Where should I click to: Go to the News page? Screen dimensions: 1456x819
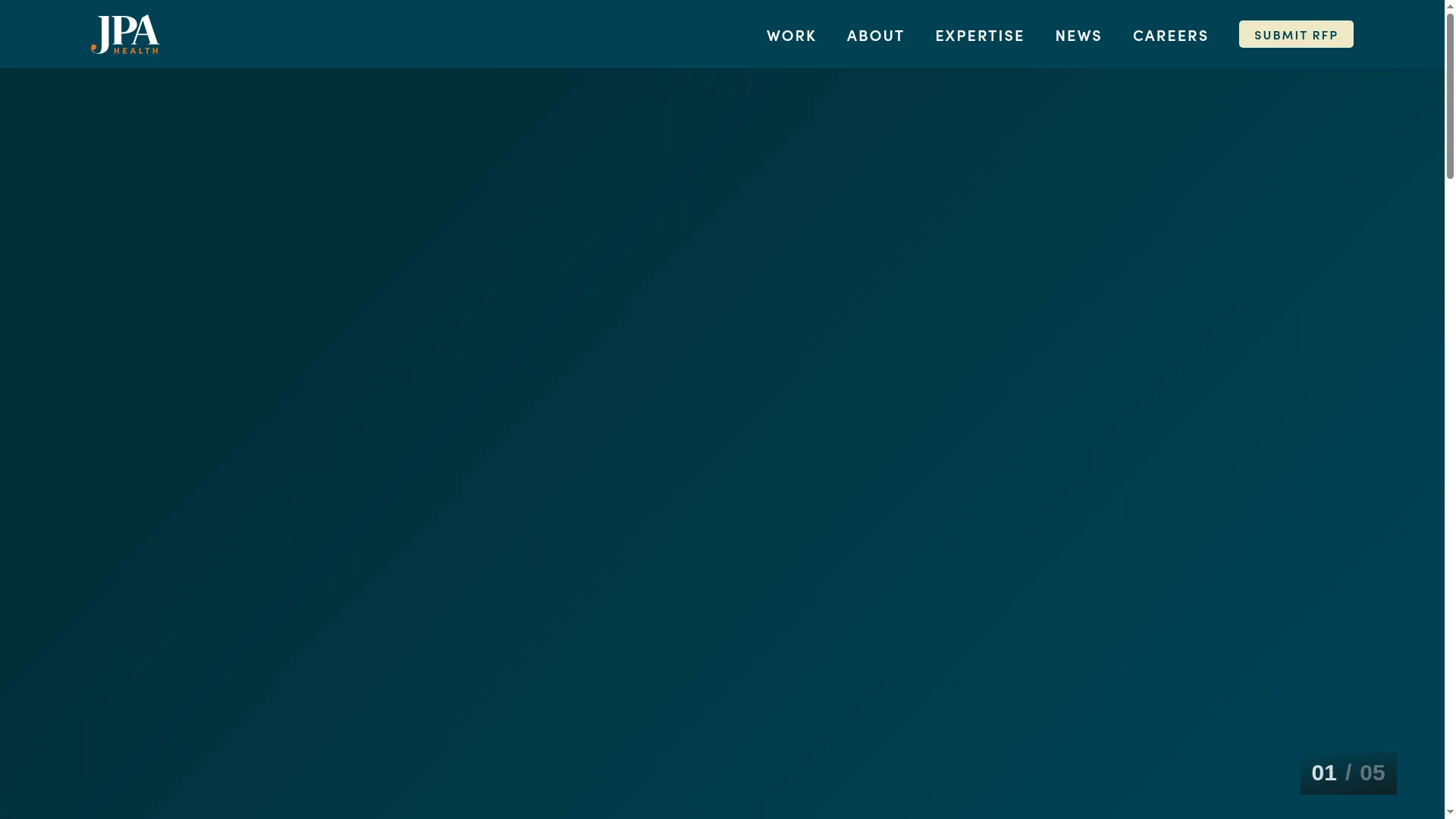[1078, 36]
